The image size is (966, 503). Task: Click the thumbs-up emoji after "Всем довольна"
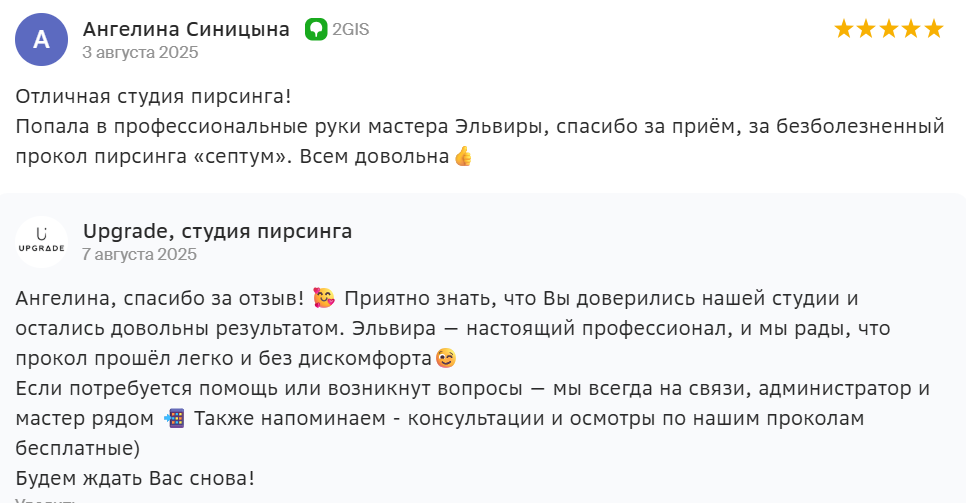(462, 156)
